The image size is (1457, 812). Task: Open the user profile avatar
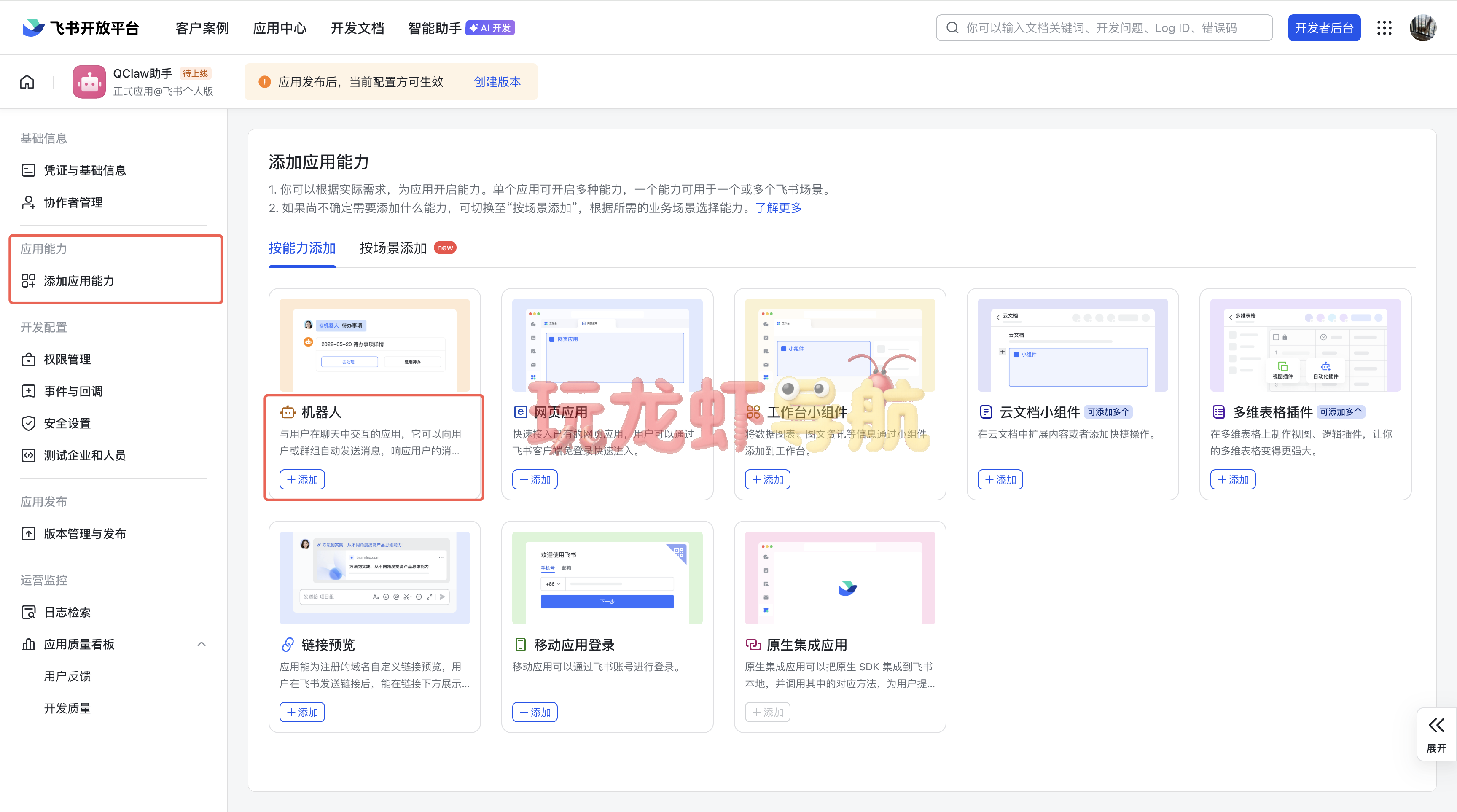1423,28
